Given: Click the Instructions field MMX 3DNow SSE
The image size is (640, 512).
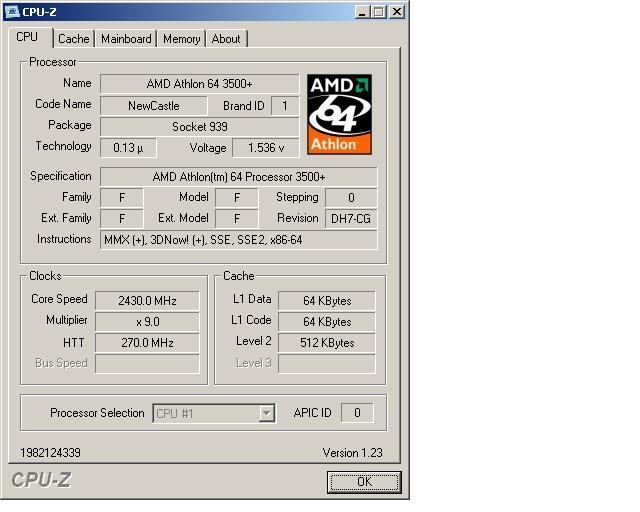Looking at the screenshot, I should point(239,240).
